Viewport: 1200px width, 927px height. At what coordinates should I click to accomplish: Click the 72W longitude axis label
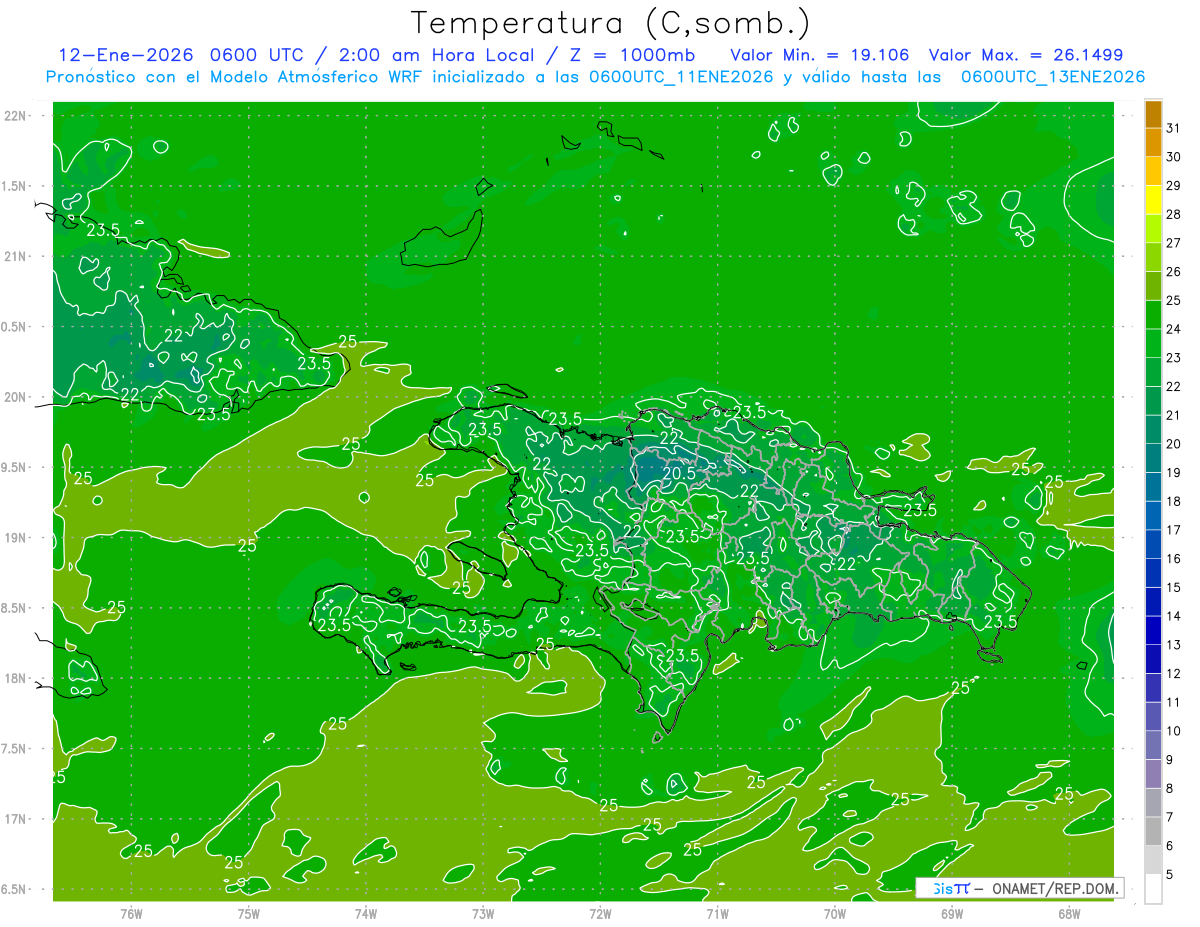coord(601,913)
